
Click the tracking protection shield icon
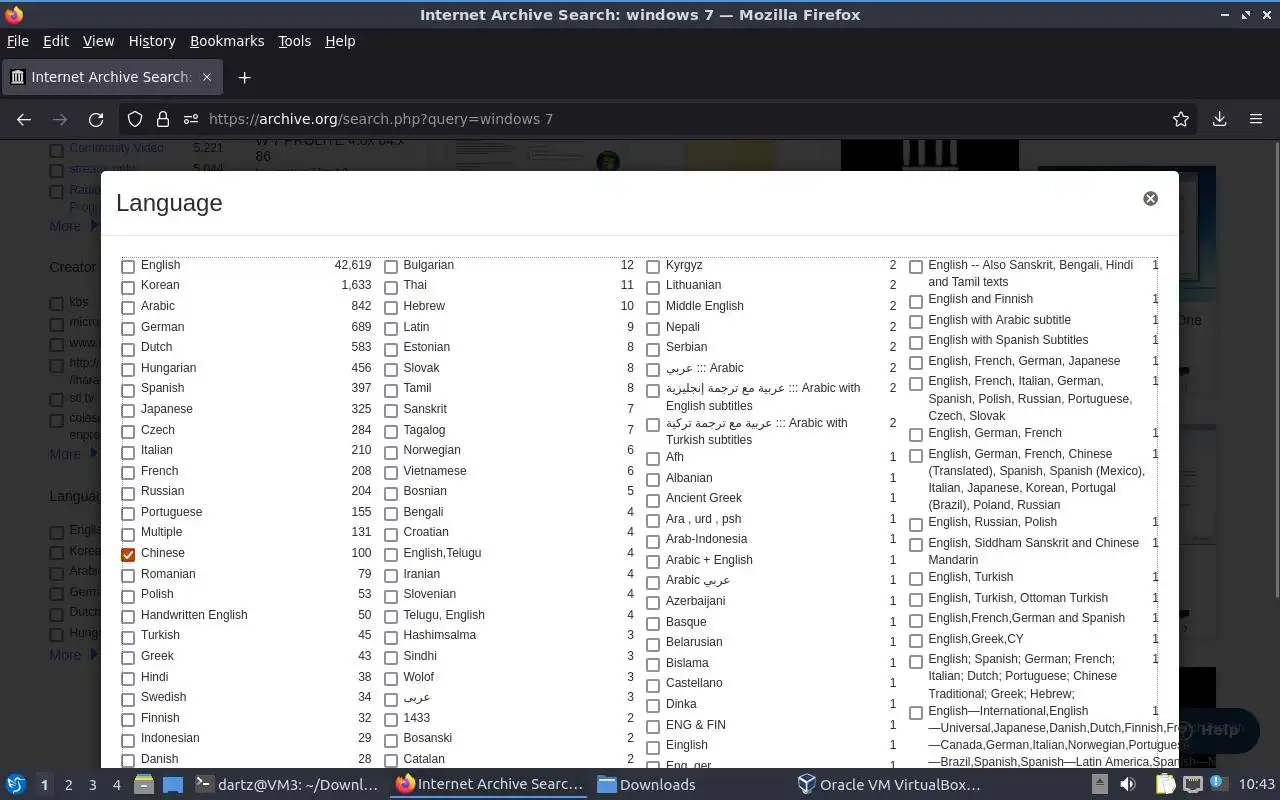135,119
